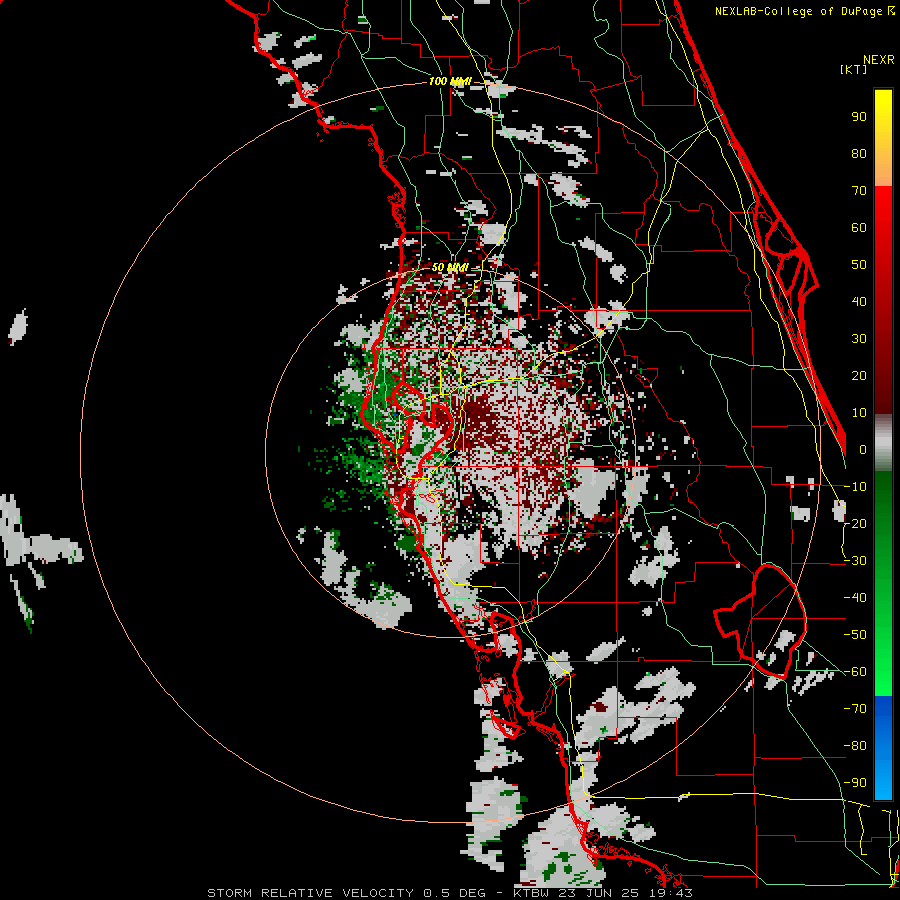Image resolution: width=900 pixels, height=900 pixels.
Task: Click the -40 value on the velocity scale
Action: point(855,598)
